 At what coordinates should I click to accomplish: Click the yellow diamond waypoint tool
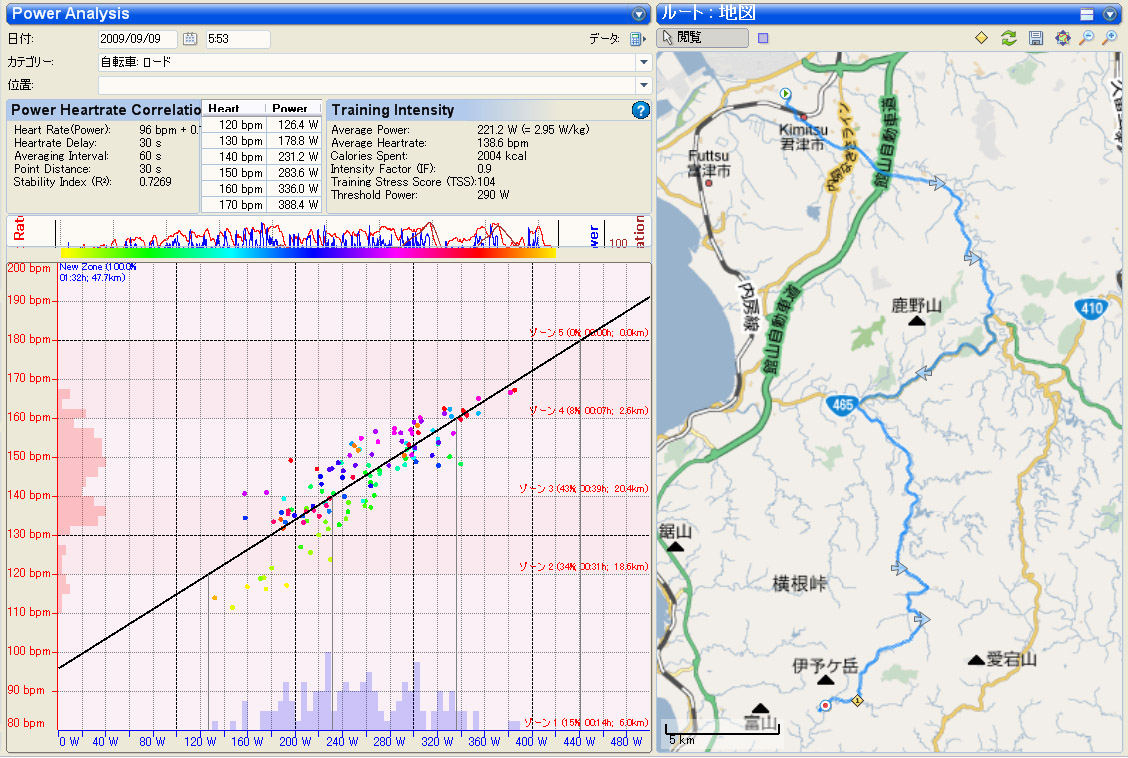pos(982,38)
